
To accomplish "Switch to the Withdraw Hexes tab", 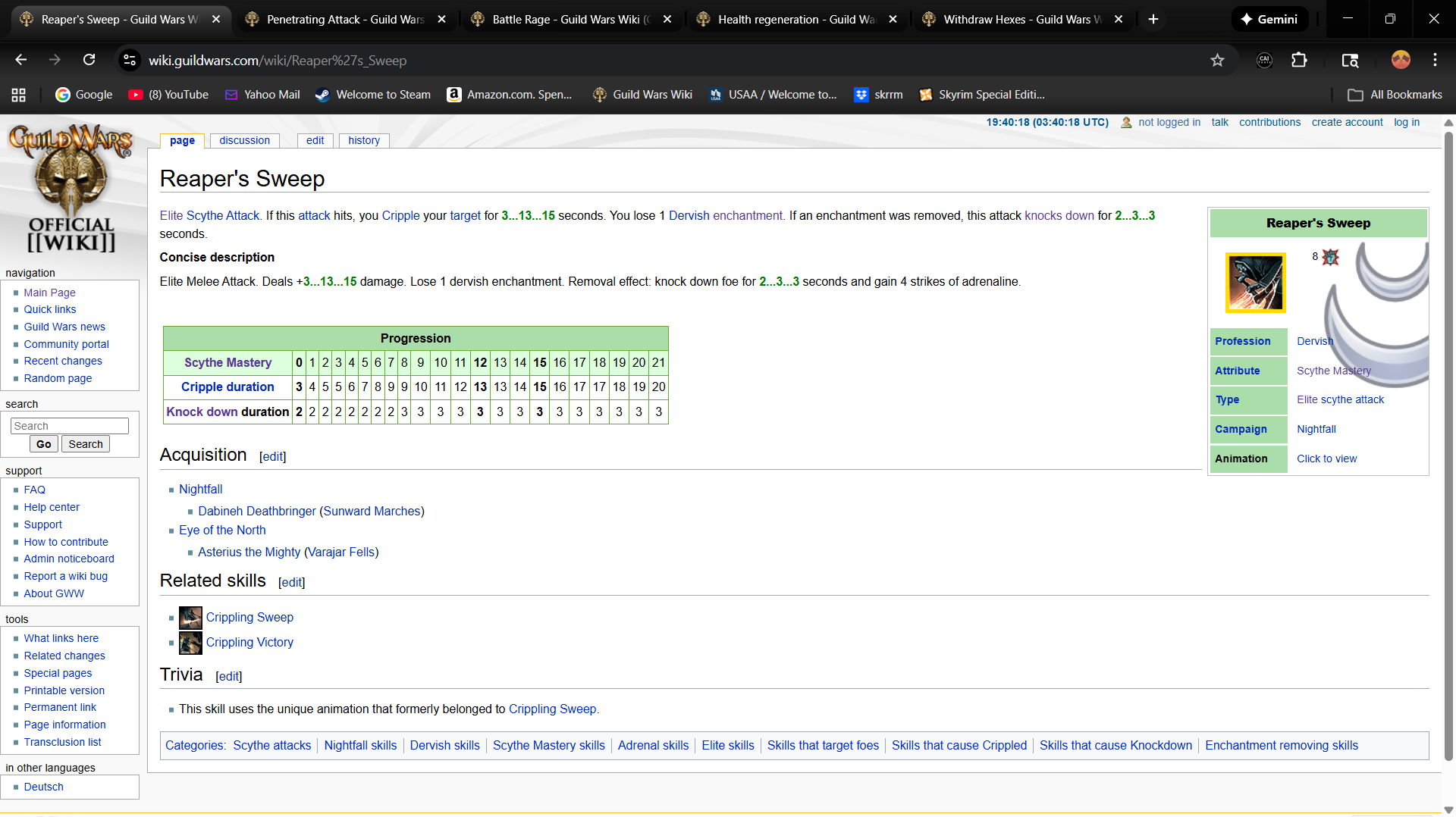I will point(1022,19).
